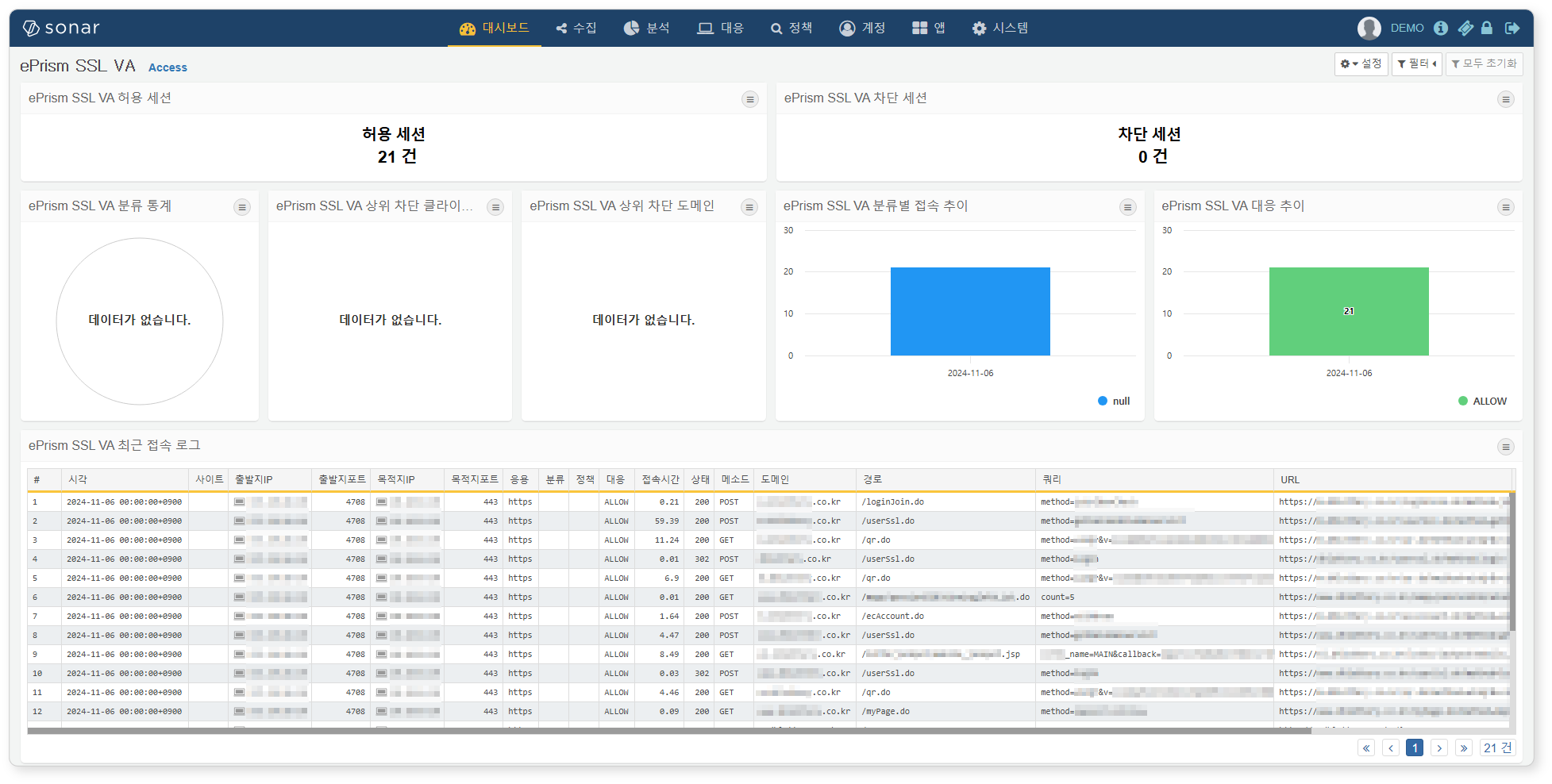
Task: Open the 수집 collection menu
Action: click(576, 28)
